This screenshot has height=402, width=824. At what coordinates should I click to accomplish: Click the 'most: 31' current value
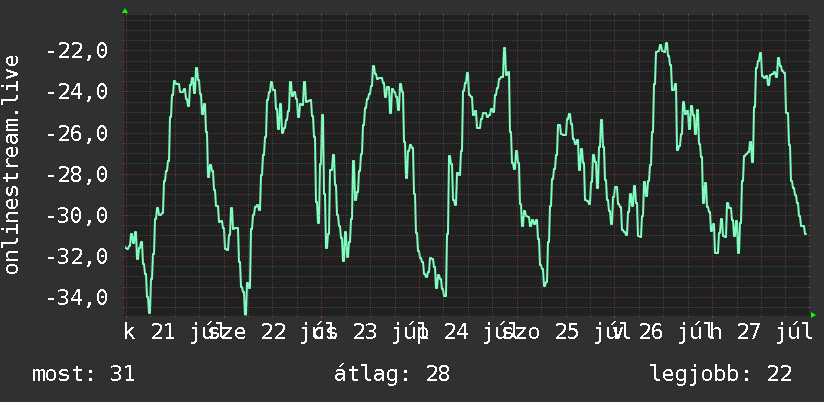click(84, 374)
